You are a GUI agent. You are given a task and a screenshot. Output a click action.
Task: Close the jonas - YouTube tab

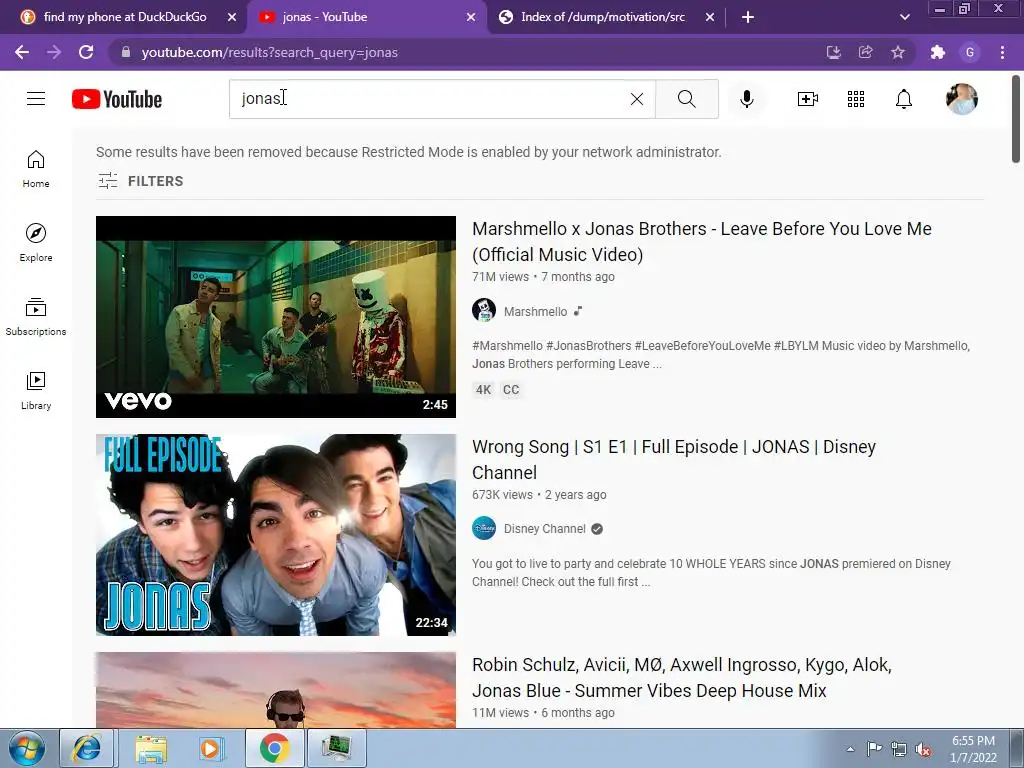[x=471, y=17]
